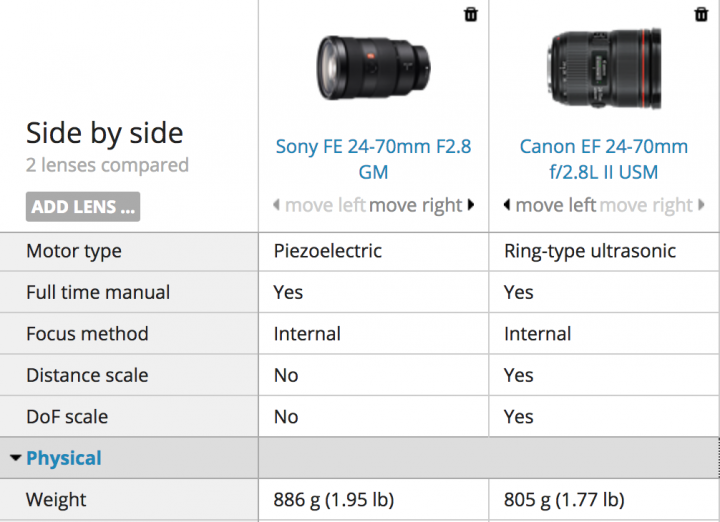The height and width of the screenshot is (522, 720).
Task: Remove the Sony lens with trash icon
Action: click(x=471, y=15)
